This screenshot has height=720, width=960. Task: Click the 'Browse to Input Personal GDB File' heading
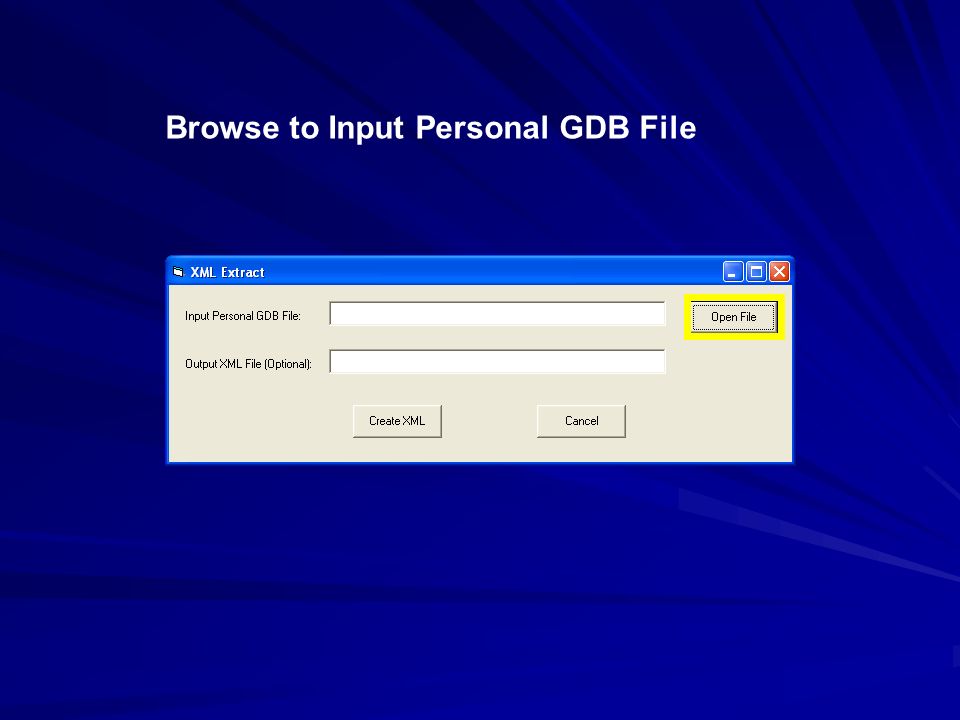click(x=431, y=128)
